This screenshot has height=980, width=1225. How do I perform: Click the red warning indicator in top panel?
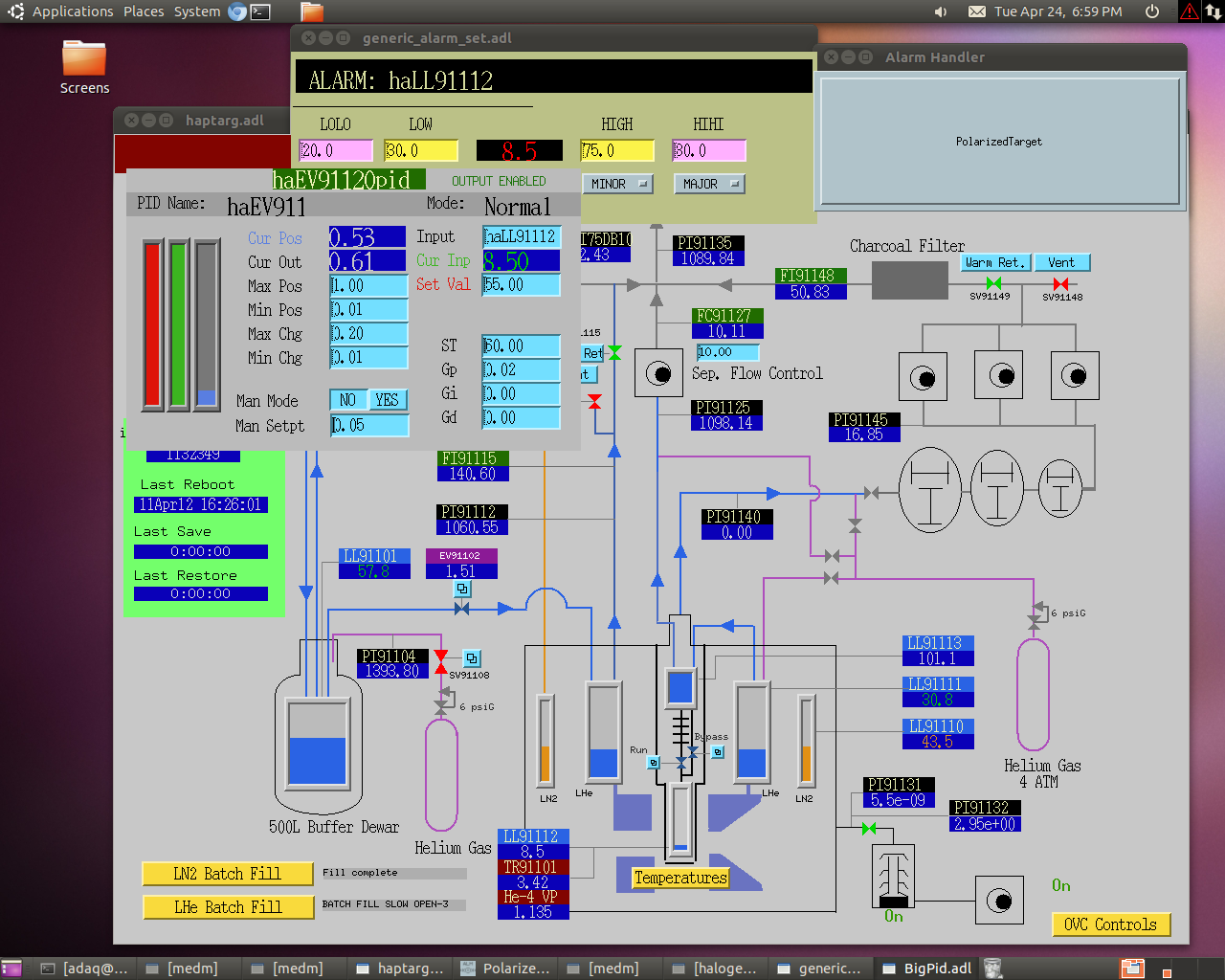coord(1189,11)
